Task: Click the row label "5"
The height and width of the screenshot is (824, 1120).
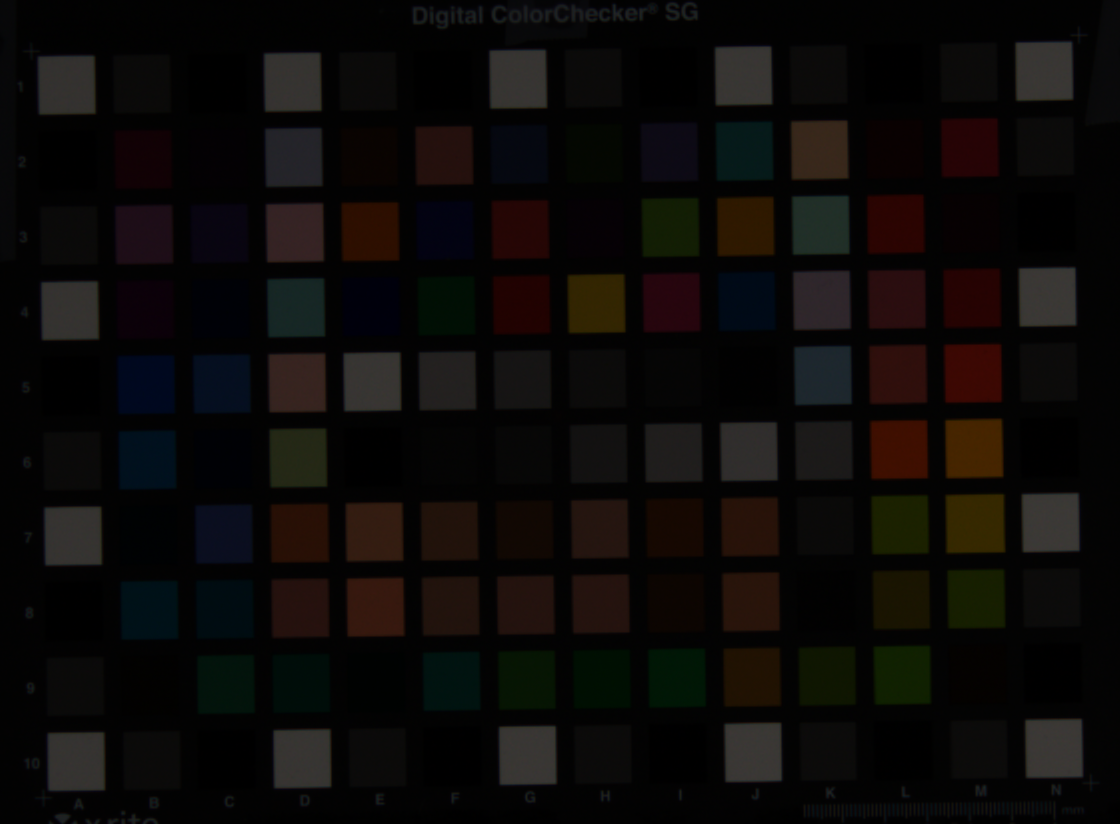Action: pos(26,388)
